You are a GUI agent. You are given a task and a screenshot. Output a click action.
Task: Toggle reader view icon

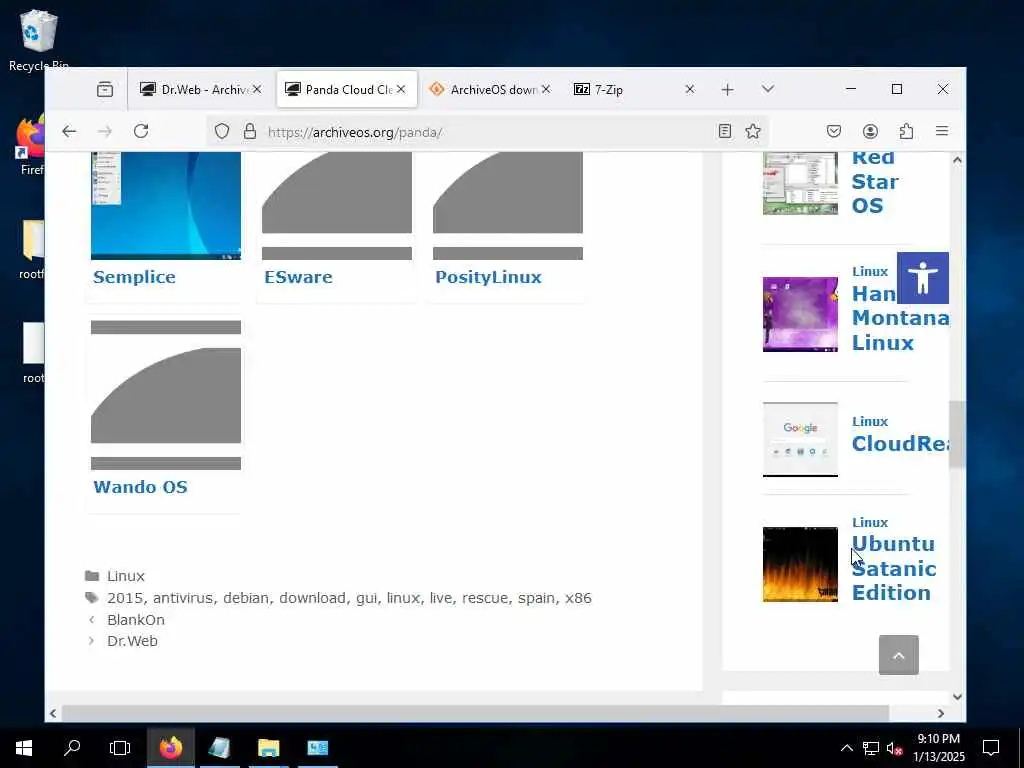point(725,131)
